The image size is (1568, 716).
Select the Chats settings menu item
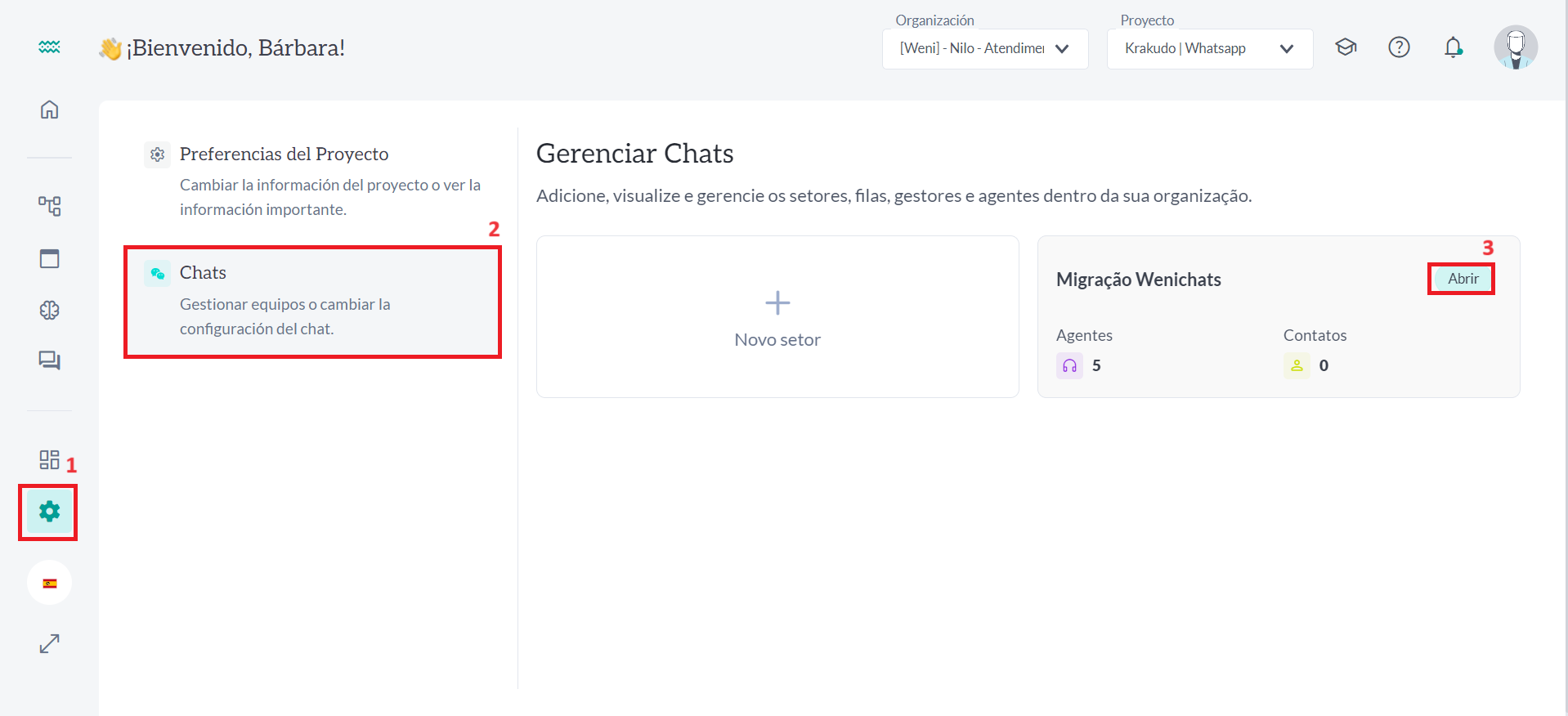point(313,302)
